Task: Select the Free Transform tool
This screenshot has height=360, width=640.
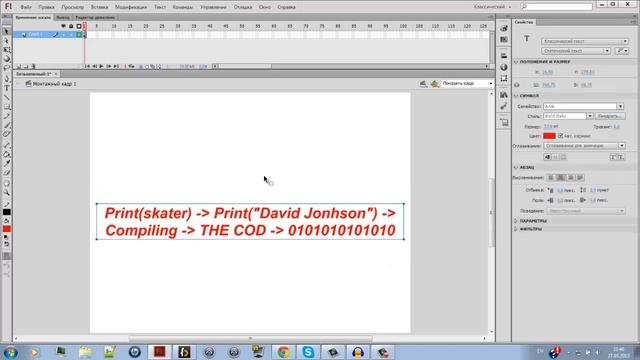Action: 7,49
